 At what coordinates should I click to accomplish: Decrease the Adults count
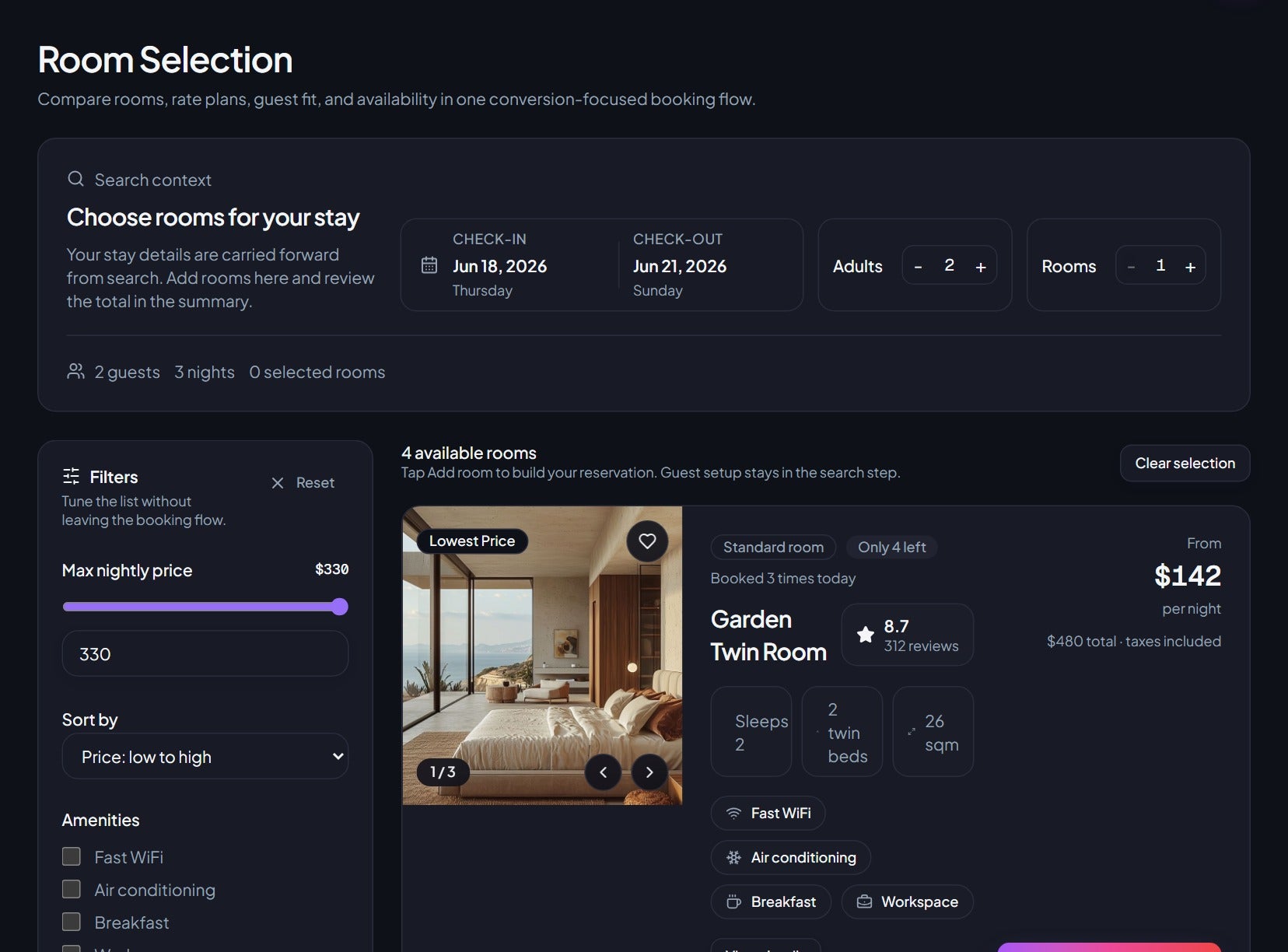[x=918, y=267]
